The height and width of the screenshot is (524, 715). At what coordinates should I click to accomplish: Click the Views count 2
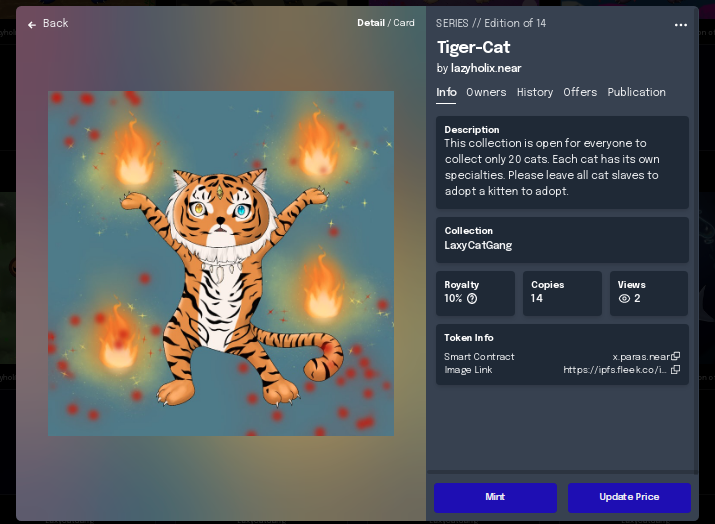pyautogui.click(x=637, y=299)
